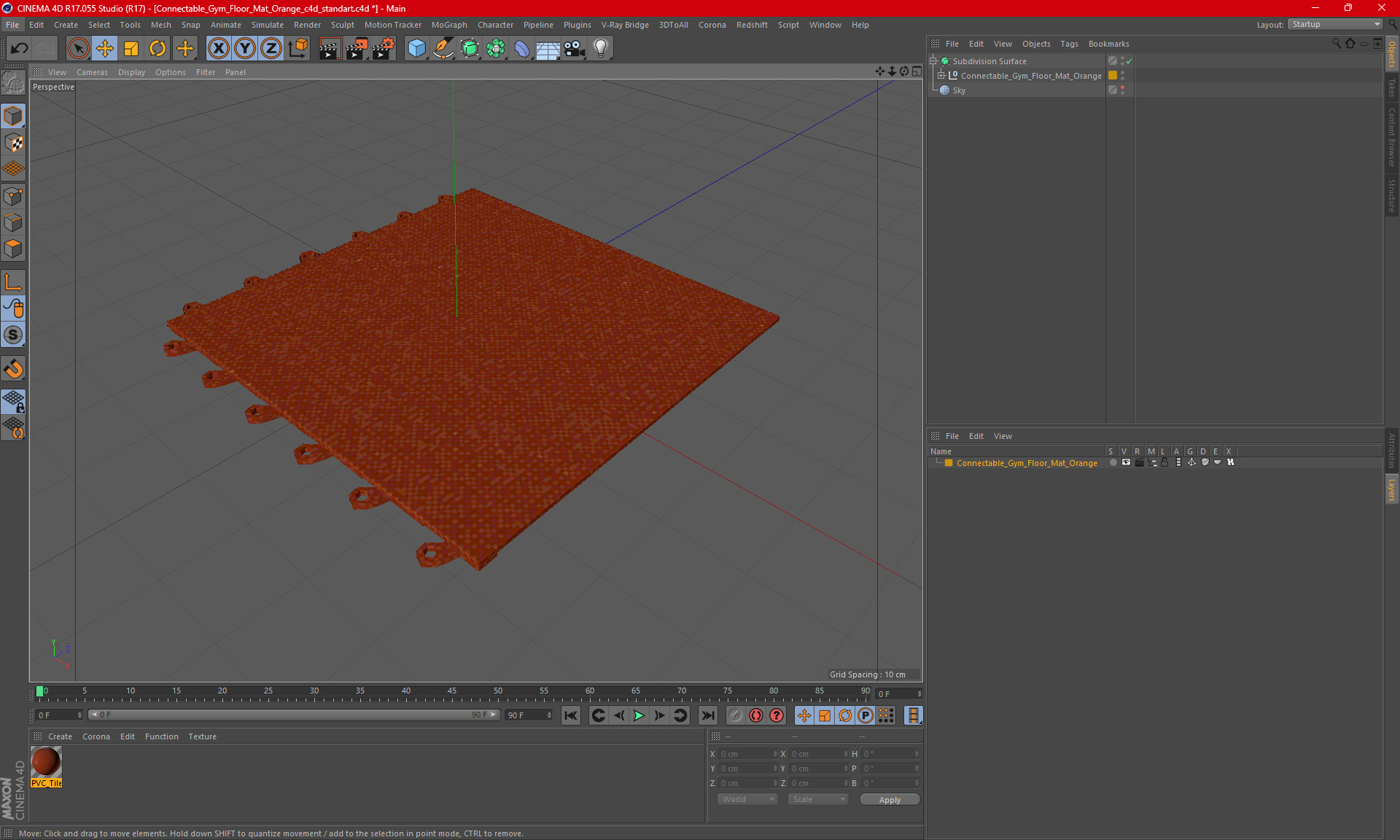This screenshot has width=1400, height=840.
Task: Collapse the Subdivision Surface tree item
Action: 933,61
